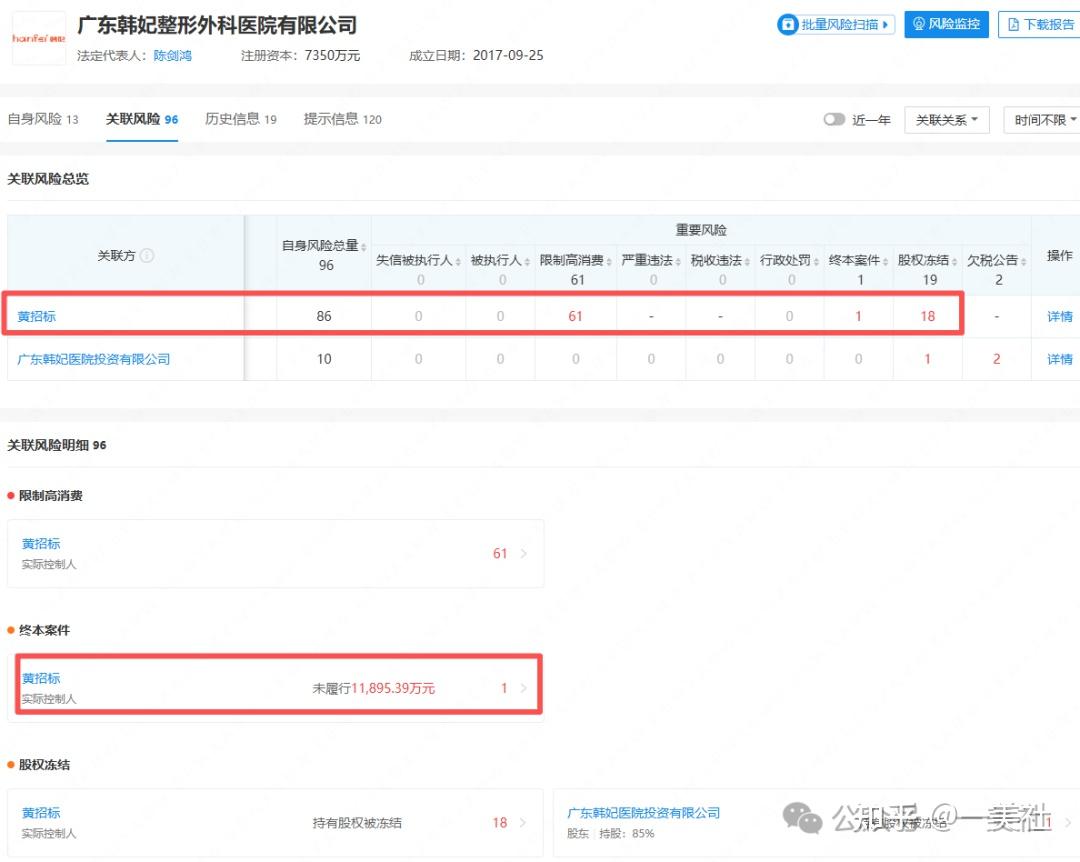Sort by 限制高消费 column arrows

[609, 261]
